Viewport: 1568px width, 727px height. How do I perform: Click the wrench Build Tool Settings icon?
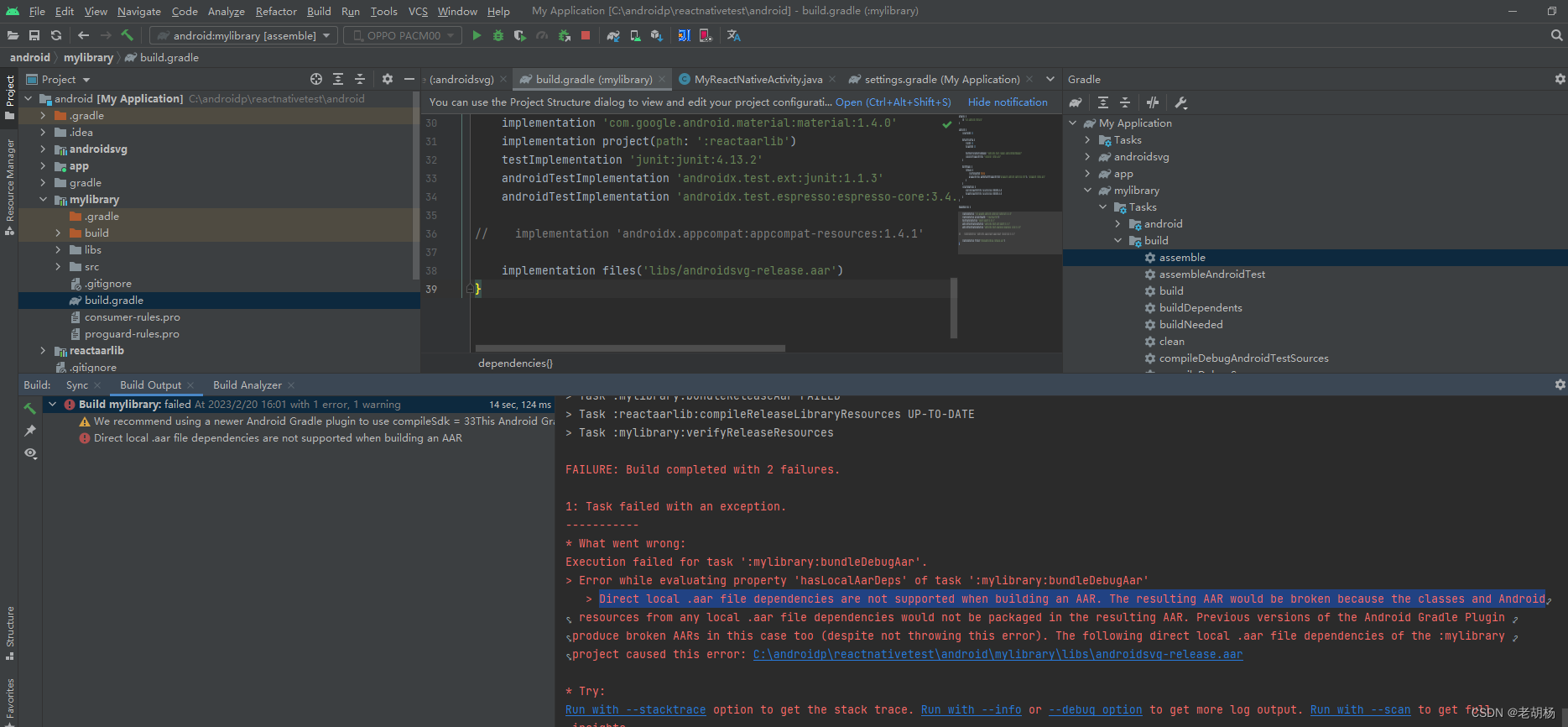point(1180,102)
